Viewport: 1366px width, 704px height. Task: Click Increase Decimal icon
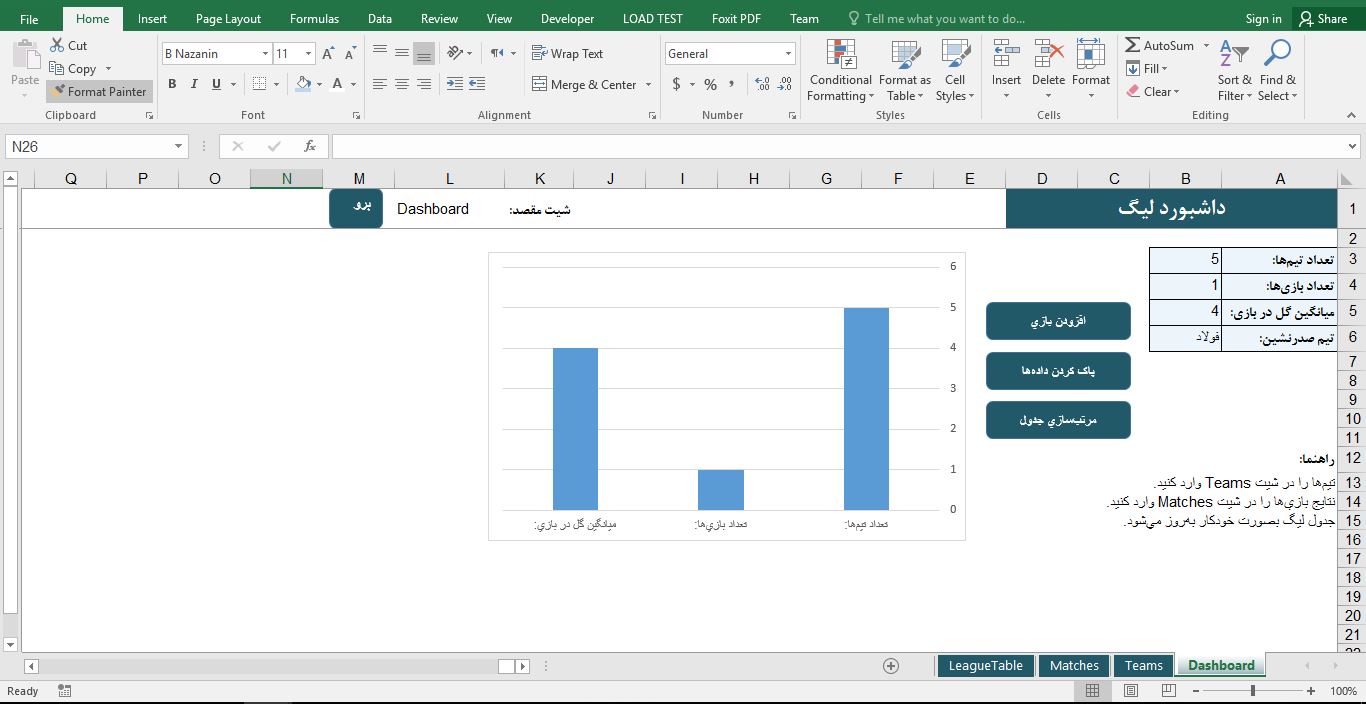click(762, 84)
